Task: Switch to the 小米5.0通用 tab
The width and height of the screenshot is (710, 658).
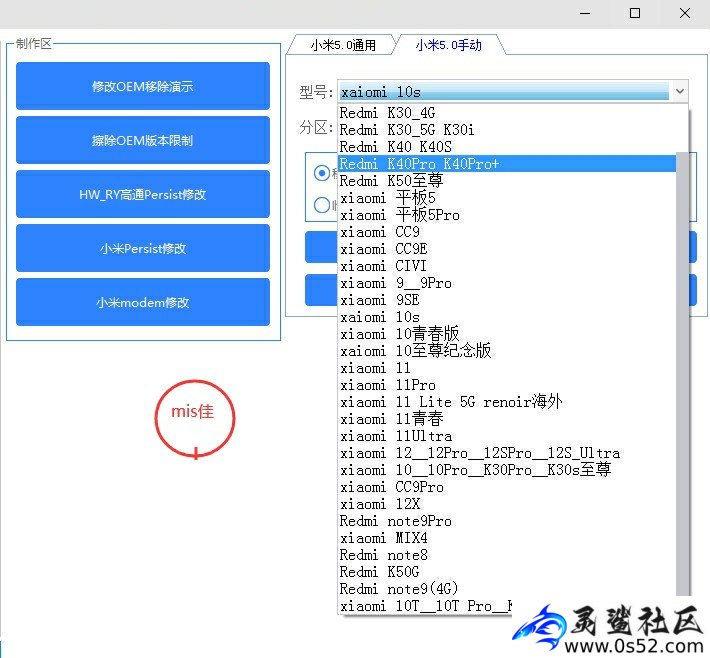Action: click(343, 45)
